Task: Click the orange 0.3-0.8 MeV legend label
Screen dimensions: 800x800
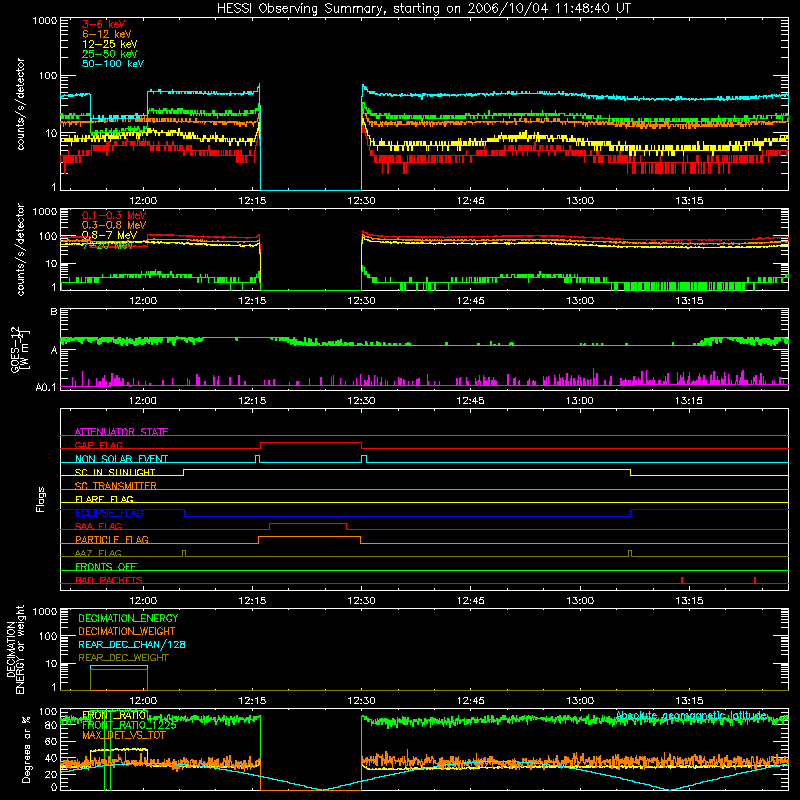Action: 114,225
